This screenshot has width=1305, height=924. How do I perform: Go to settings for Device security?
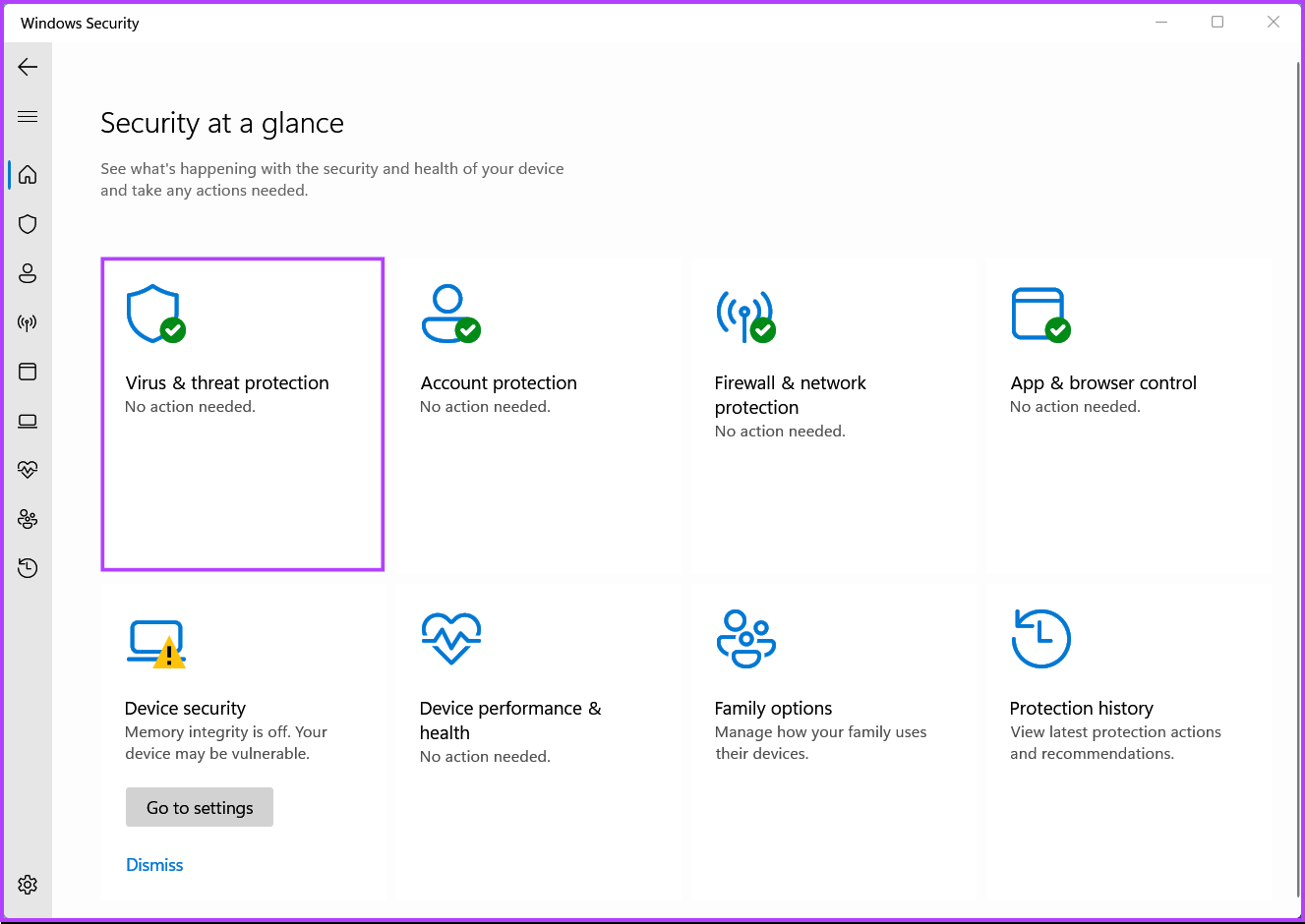click(200, 807)
